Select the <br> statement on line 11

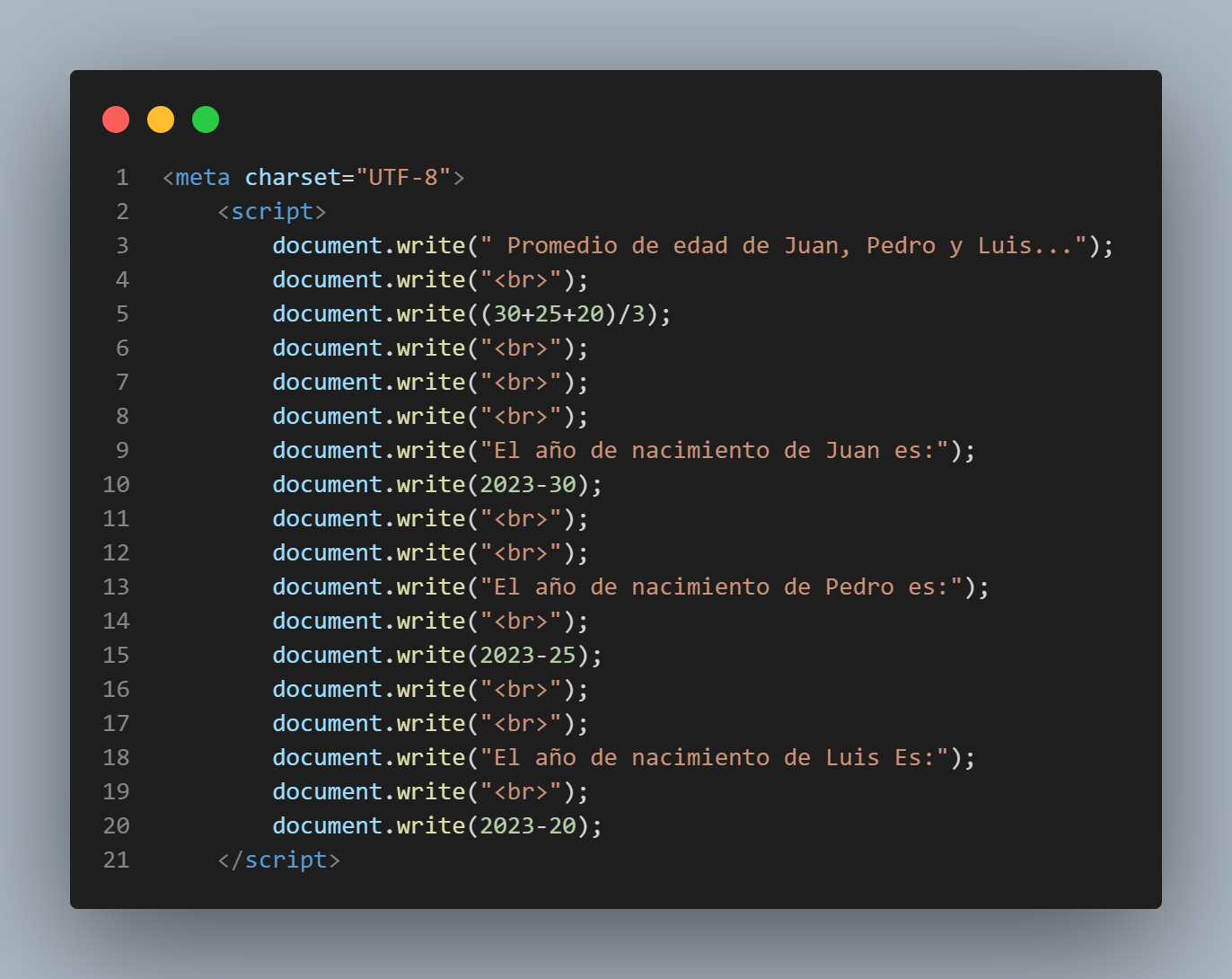point(431,519)
